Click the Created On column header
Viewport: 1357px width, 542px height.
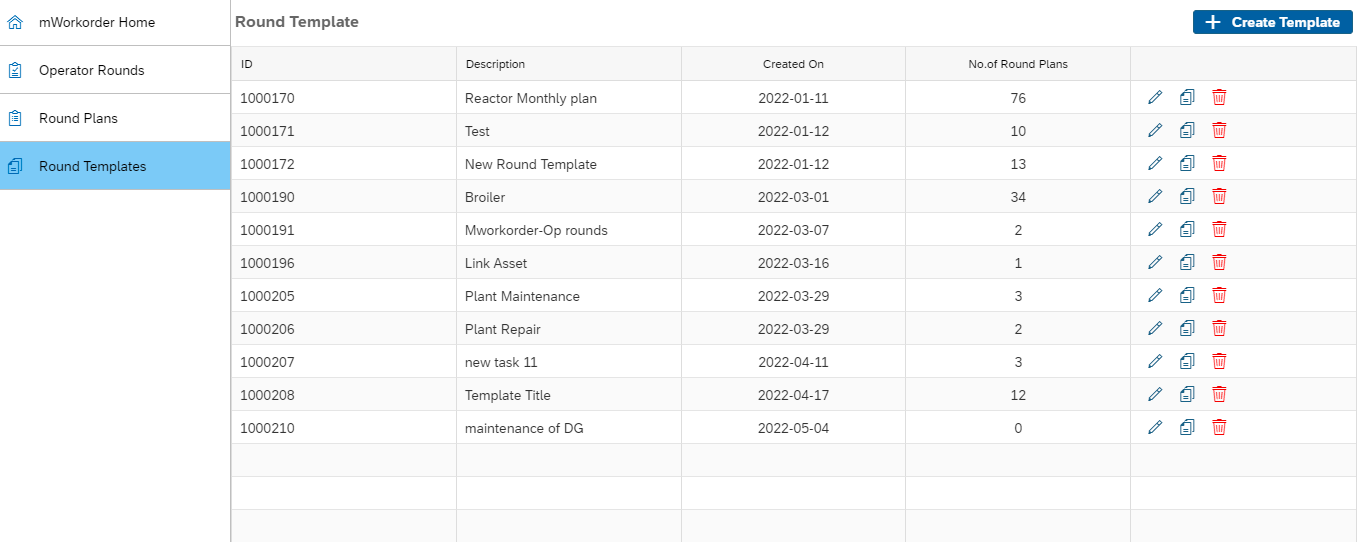[x=793, y=64]
